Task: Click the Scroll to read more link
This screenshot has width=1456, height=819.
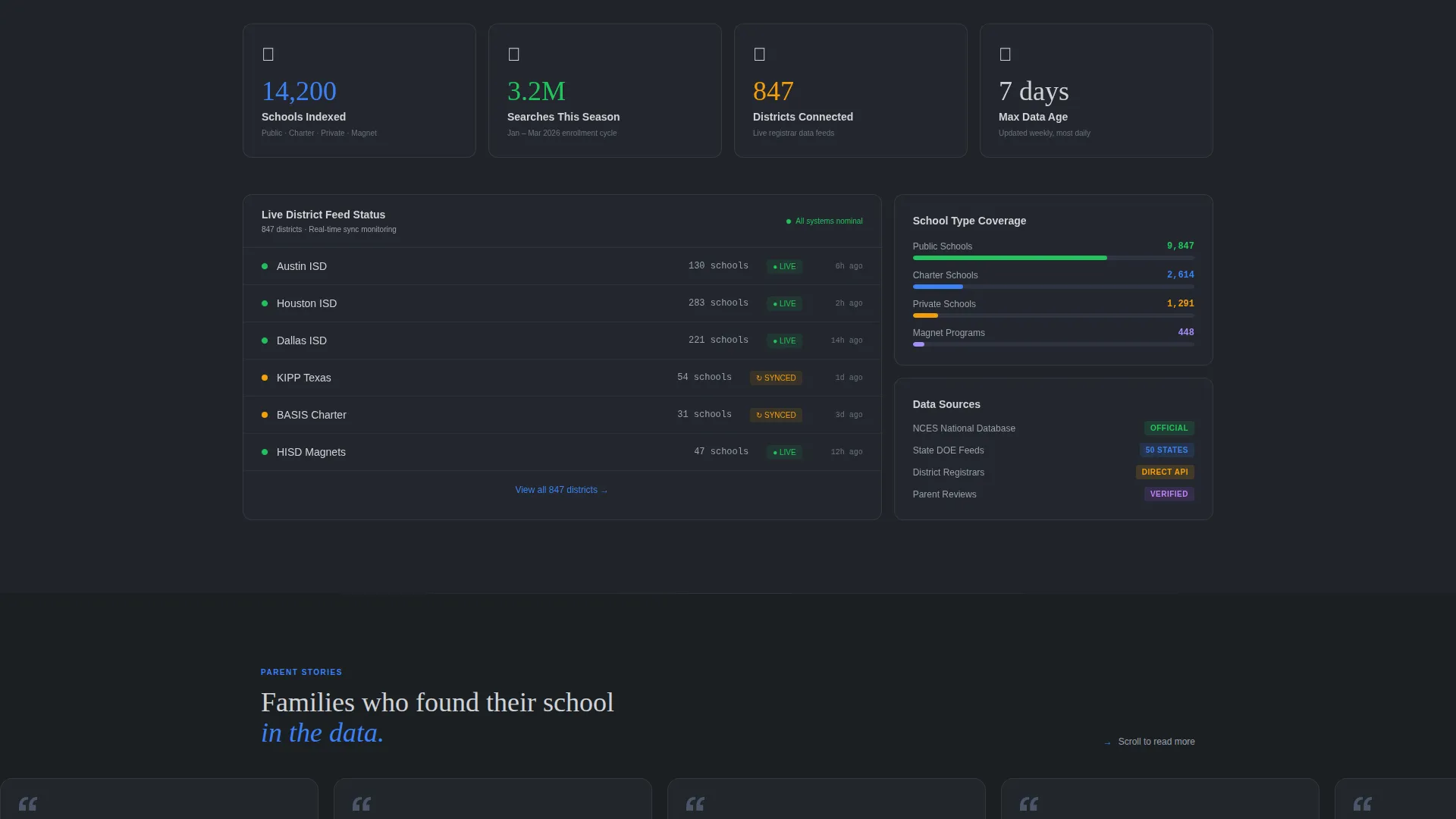Action: [x=1150, y=742]
